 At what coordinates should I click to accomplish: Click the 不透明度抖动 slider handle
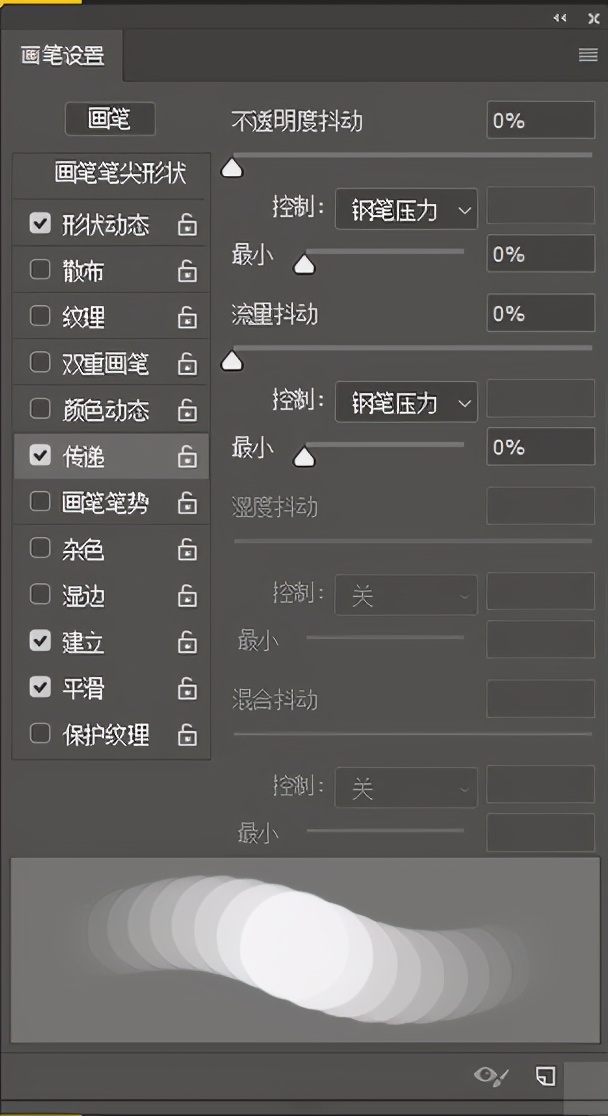tap(232, 168)
